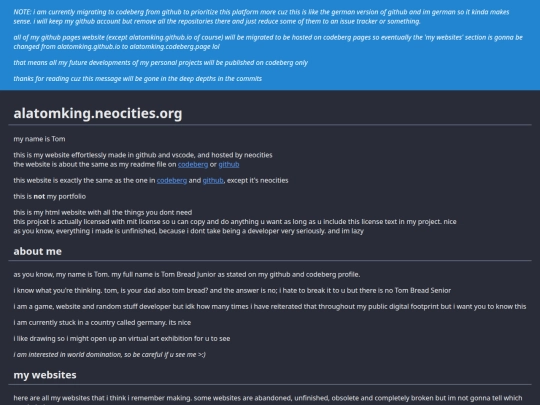
Task: Click the 'my name is Tom' line
Action: pyautogui.click(x=39, y=139)
